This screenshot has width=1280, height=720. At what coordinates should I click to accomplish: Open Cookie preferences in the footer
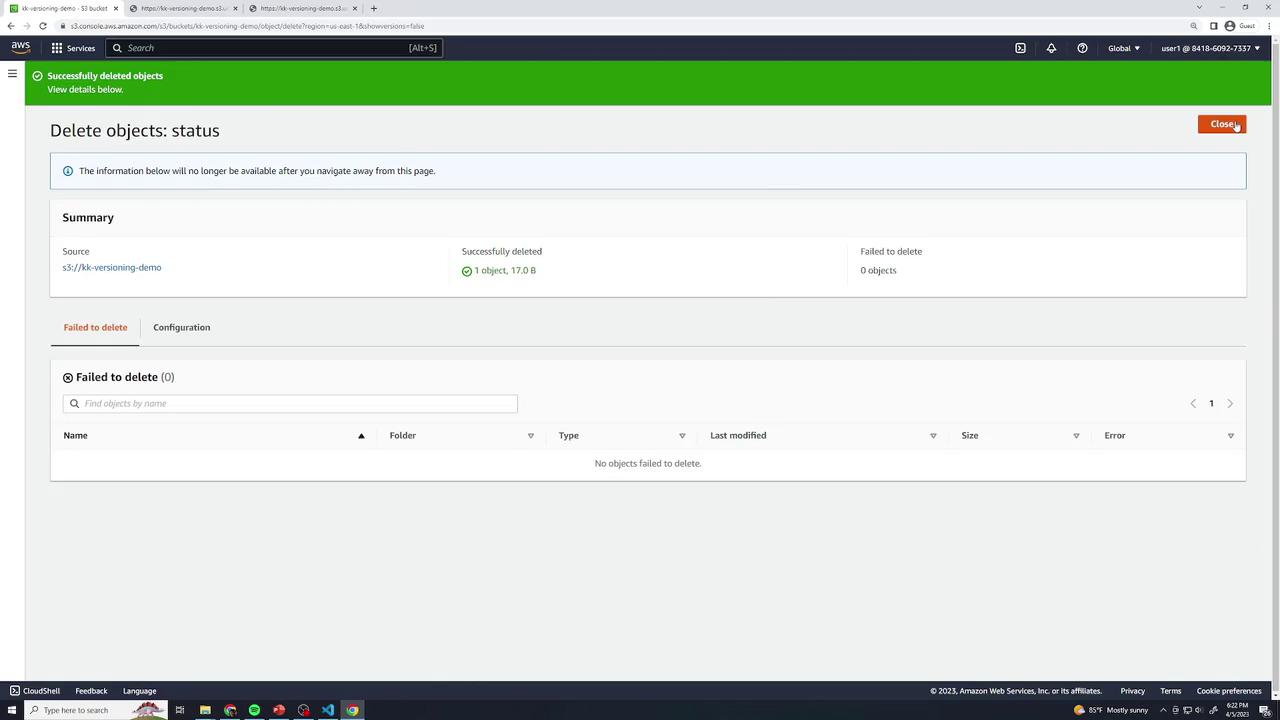pyautogui.click(x=1229, y=691)
